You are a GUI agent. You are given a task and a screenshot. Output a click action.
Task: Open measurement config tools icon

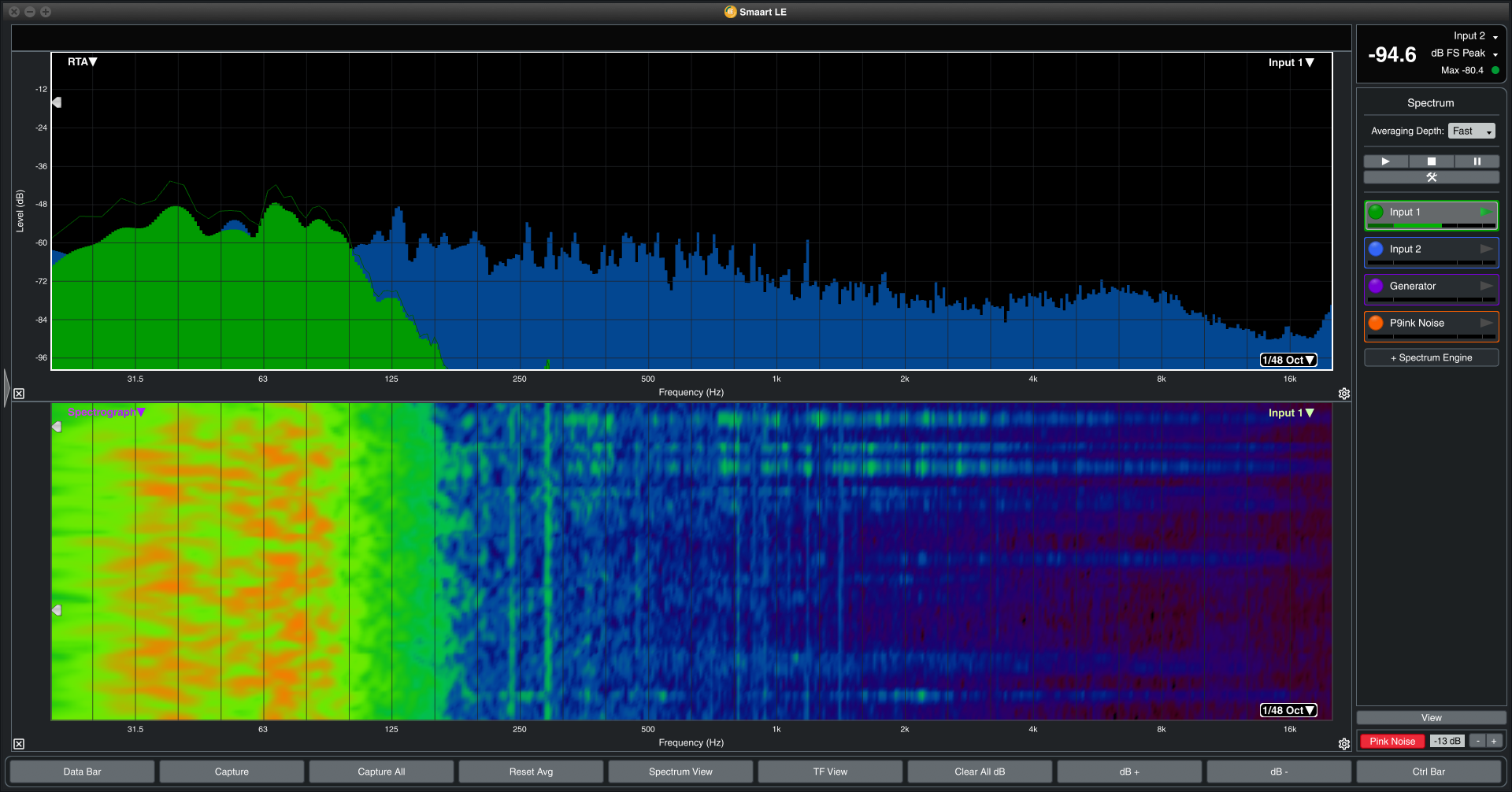(x=1432, y=177)
